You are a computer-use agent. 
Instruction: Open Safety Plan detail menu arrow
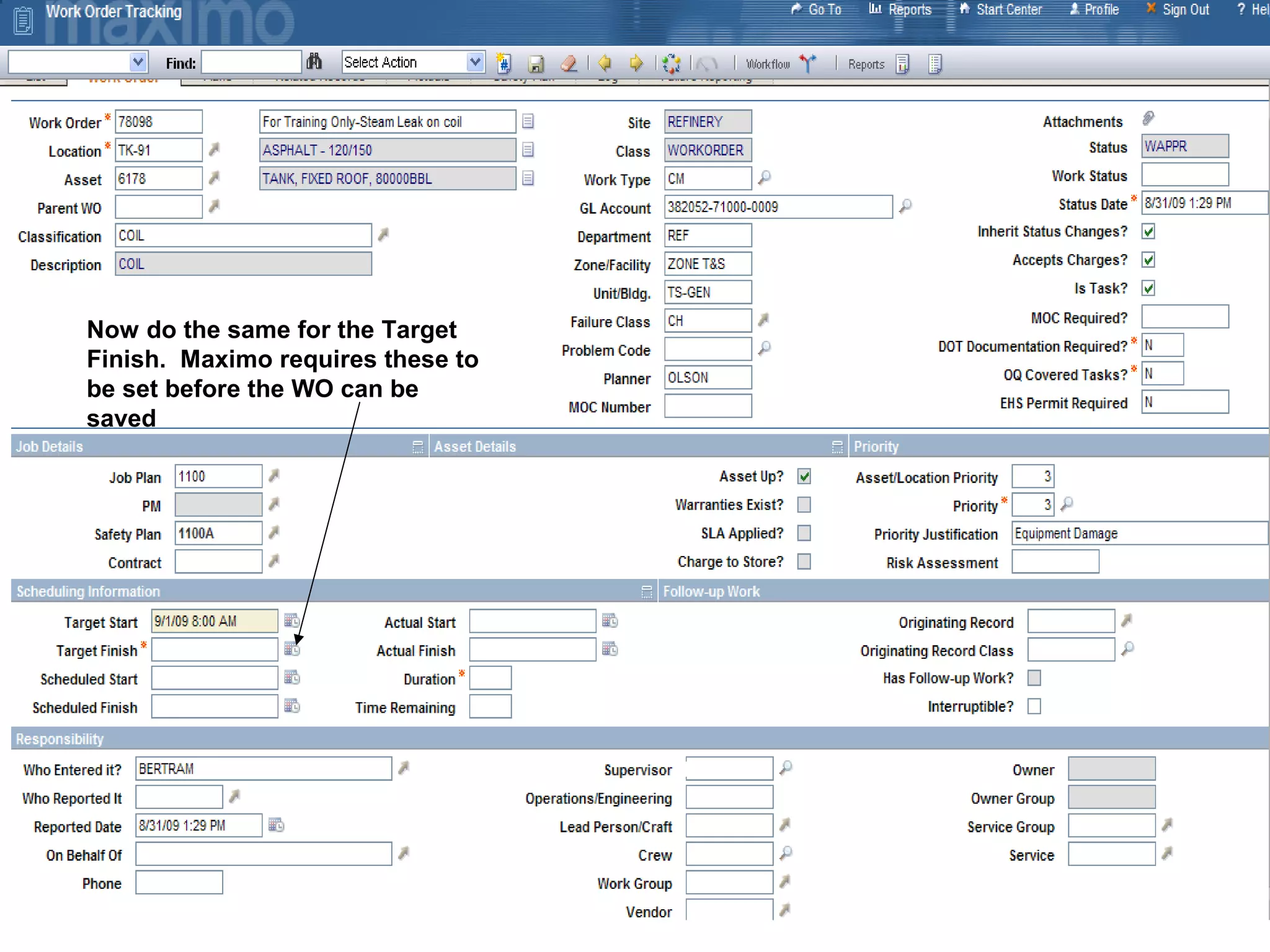pyautogui.click(x=274, y=532)
